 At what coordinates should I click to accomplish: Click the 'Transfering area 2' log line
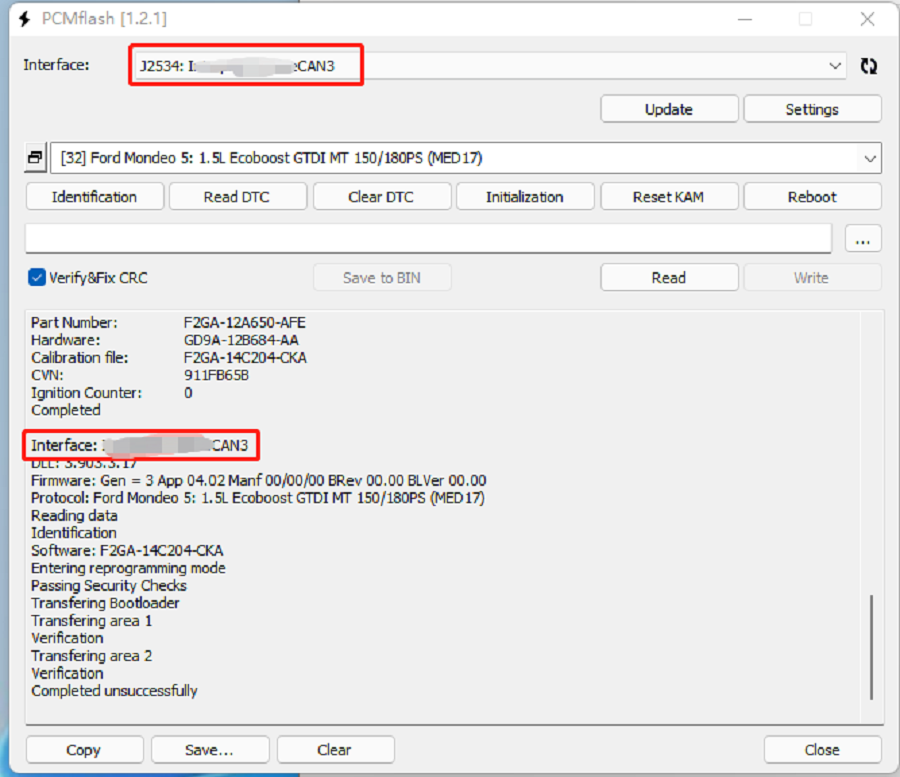tap(91, 655)
